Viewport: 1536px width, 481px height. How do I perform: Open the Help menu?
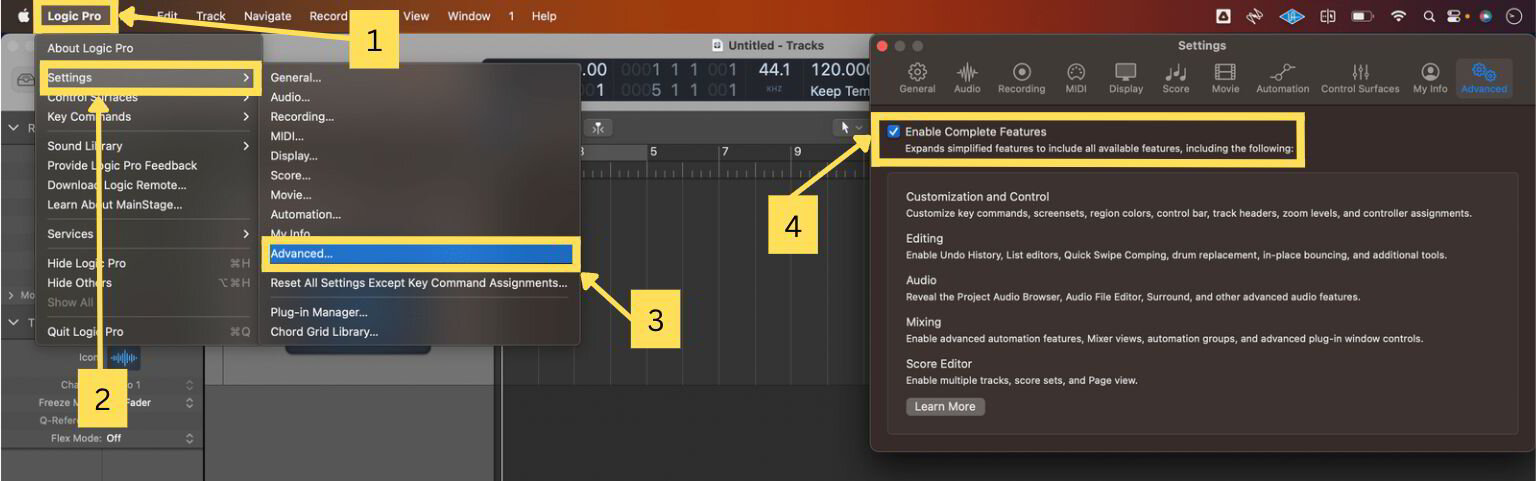[544, 16]
